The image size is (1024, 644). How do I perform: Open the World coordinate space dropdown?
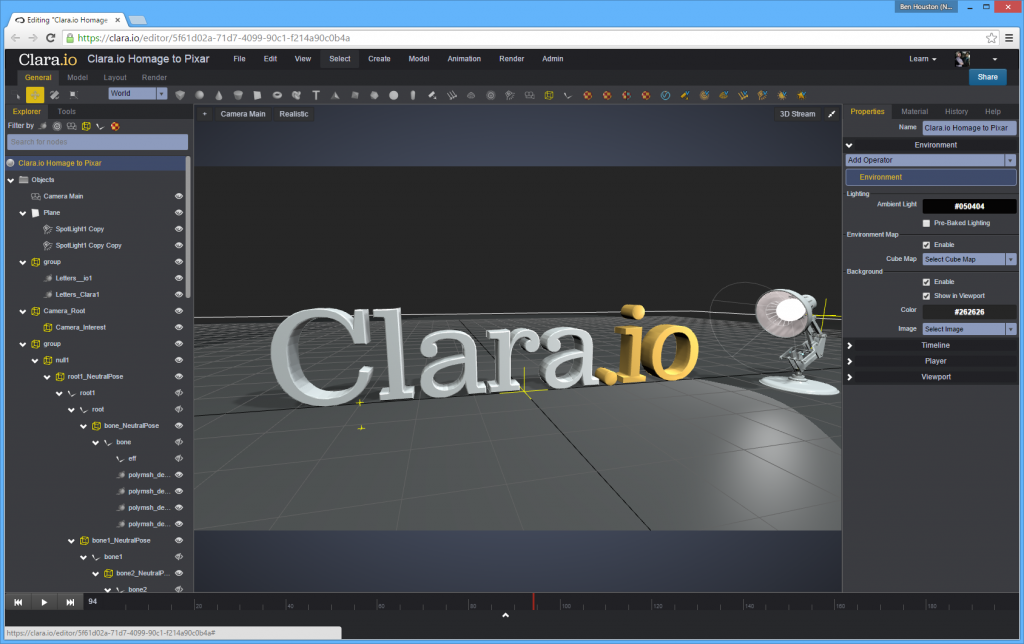138,93
